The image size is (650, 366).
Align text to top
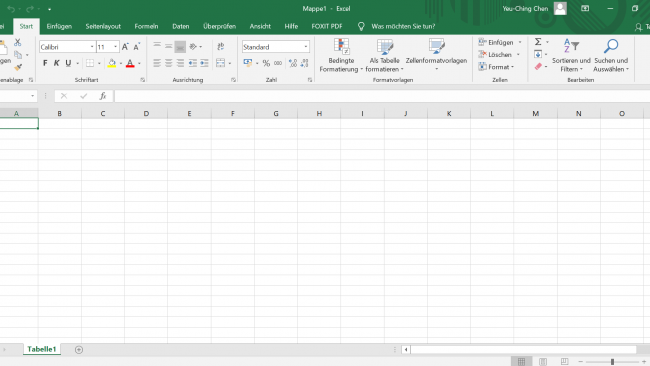click(x=157, y=46)
